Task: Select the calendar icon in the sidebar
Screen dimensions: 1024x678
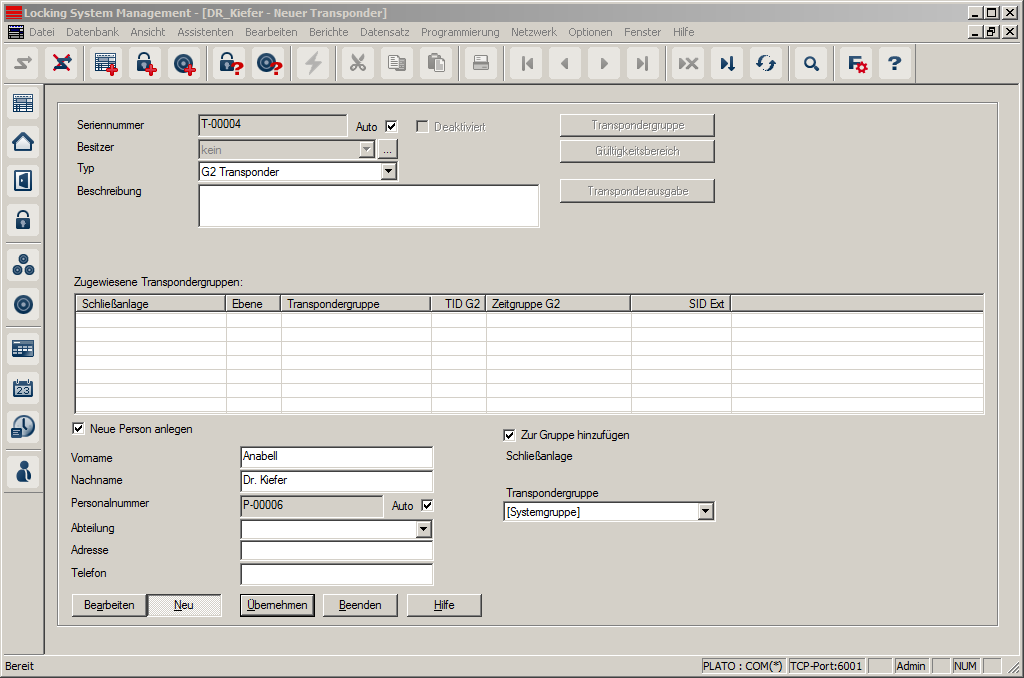Action: click(x=22, y=387)
